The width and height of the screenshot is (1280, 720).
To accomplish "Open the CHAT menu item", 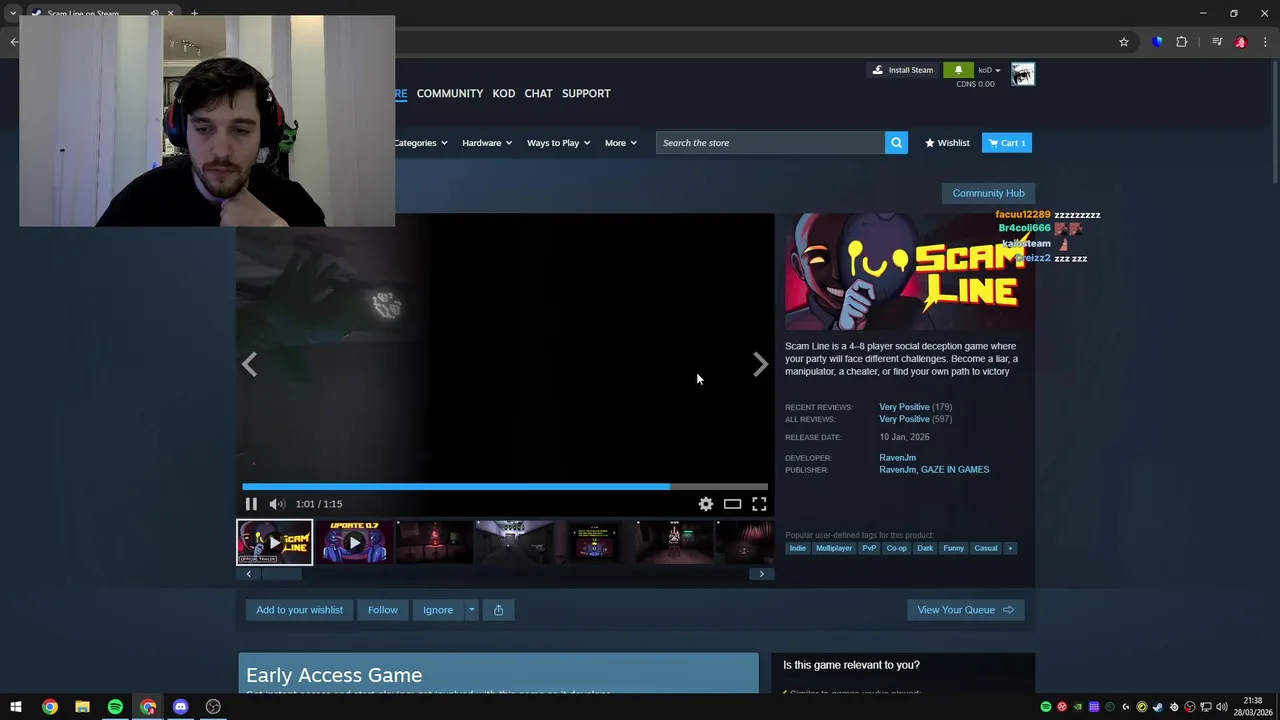I will coord(538,93).
